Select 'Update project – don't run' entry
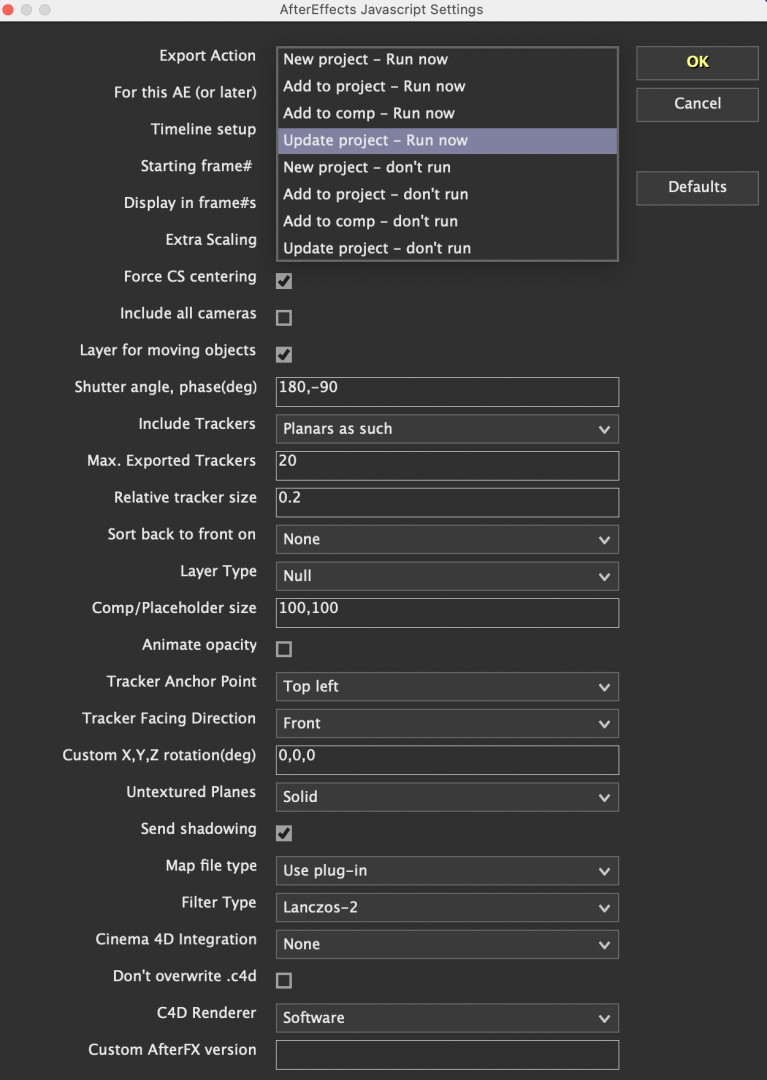Viewport: 767px width, 1080px height. [446, 248]
